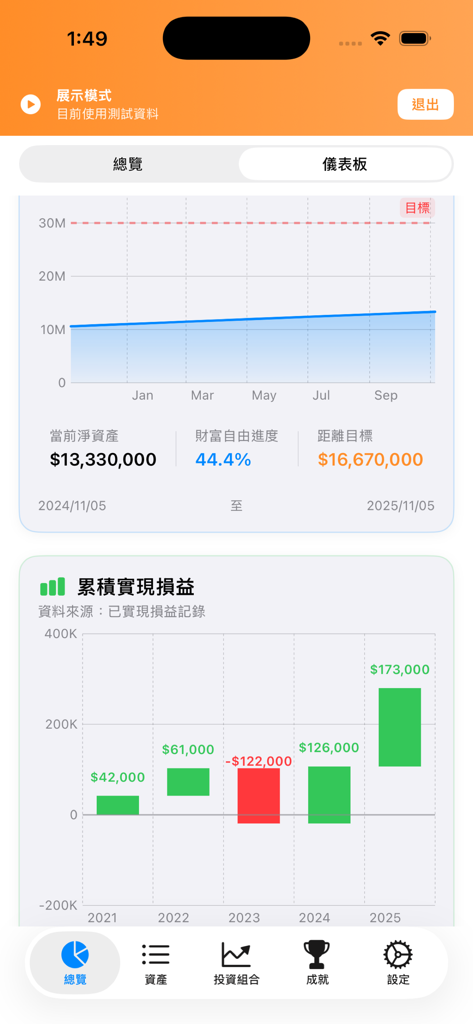Tap the -$122,000 loss label
473x1024 pixels.
259,761
